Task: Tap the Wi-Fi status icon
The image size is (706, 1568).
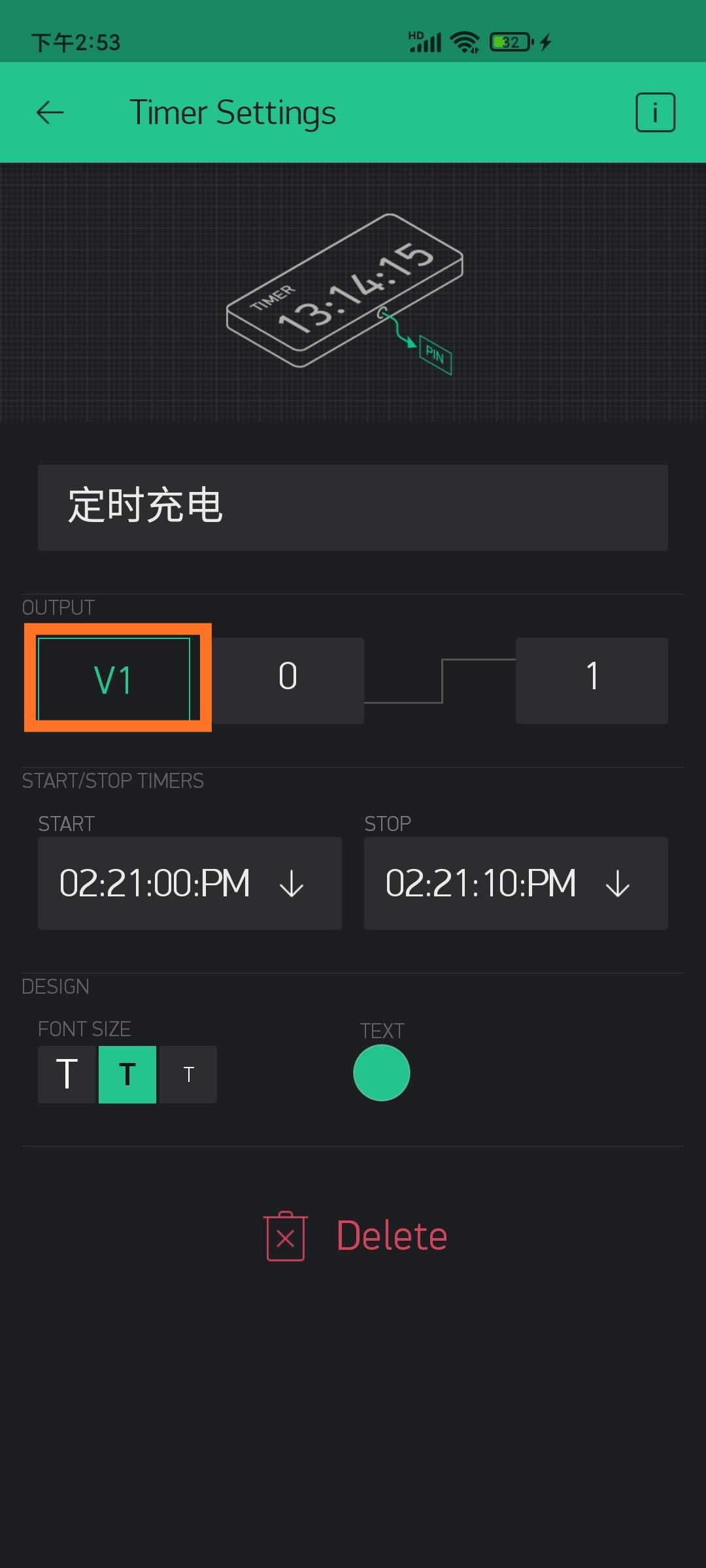Action: click(x=465, y=42)
